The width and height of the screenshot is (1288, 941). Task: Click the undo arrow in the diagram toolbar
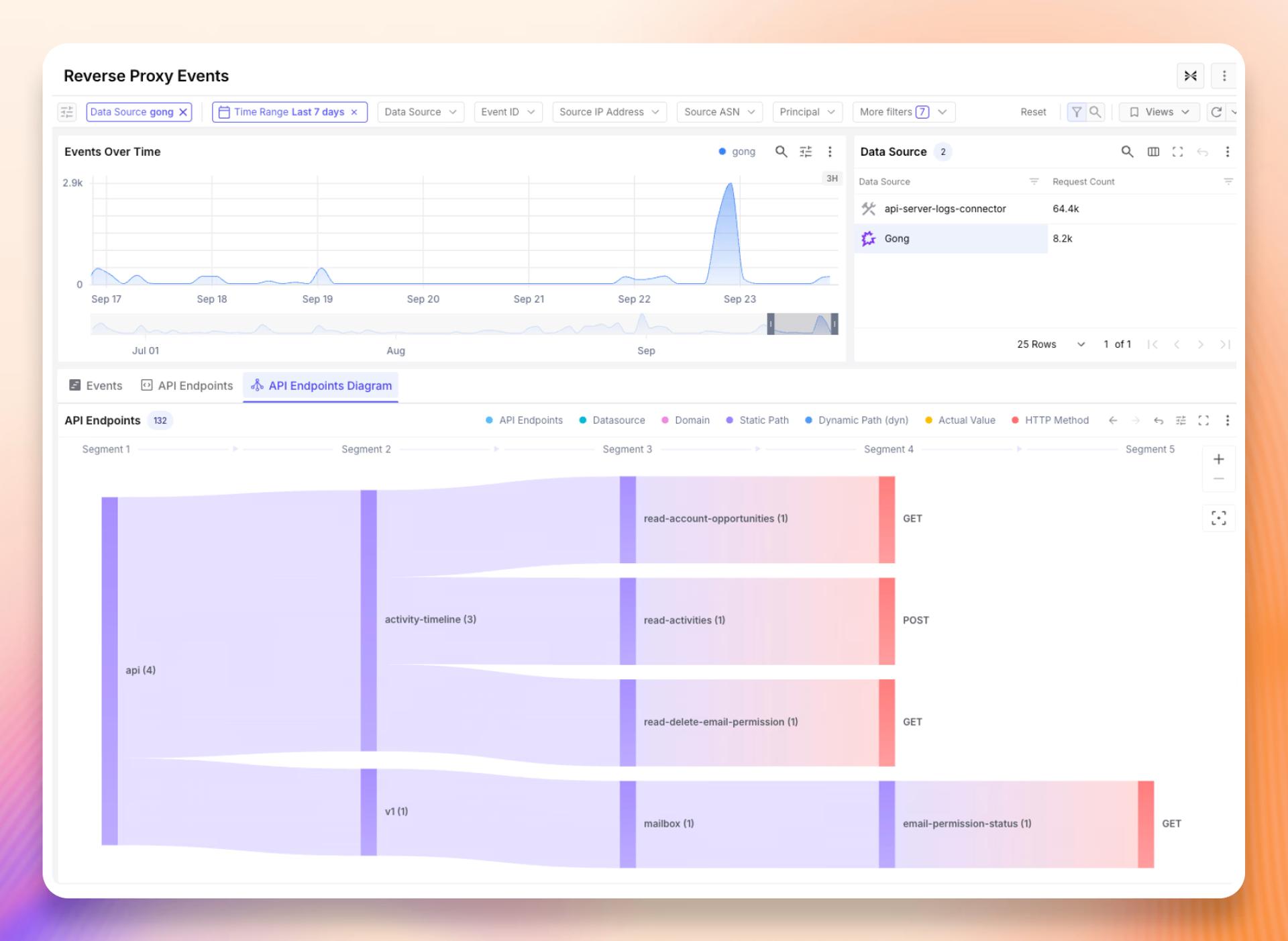tap(1159, 420)
